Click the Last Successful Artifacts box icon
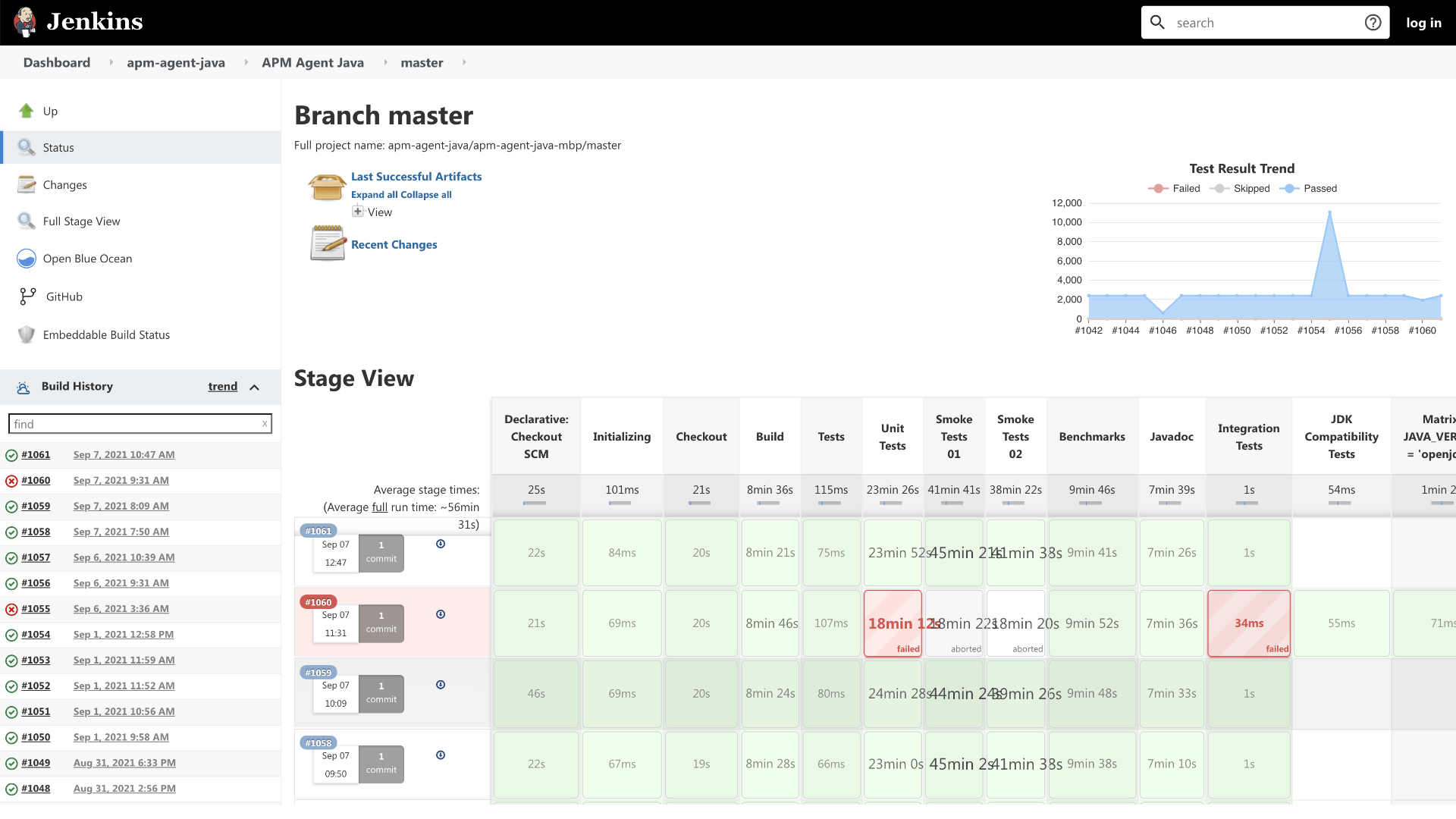 point(327,186)
